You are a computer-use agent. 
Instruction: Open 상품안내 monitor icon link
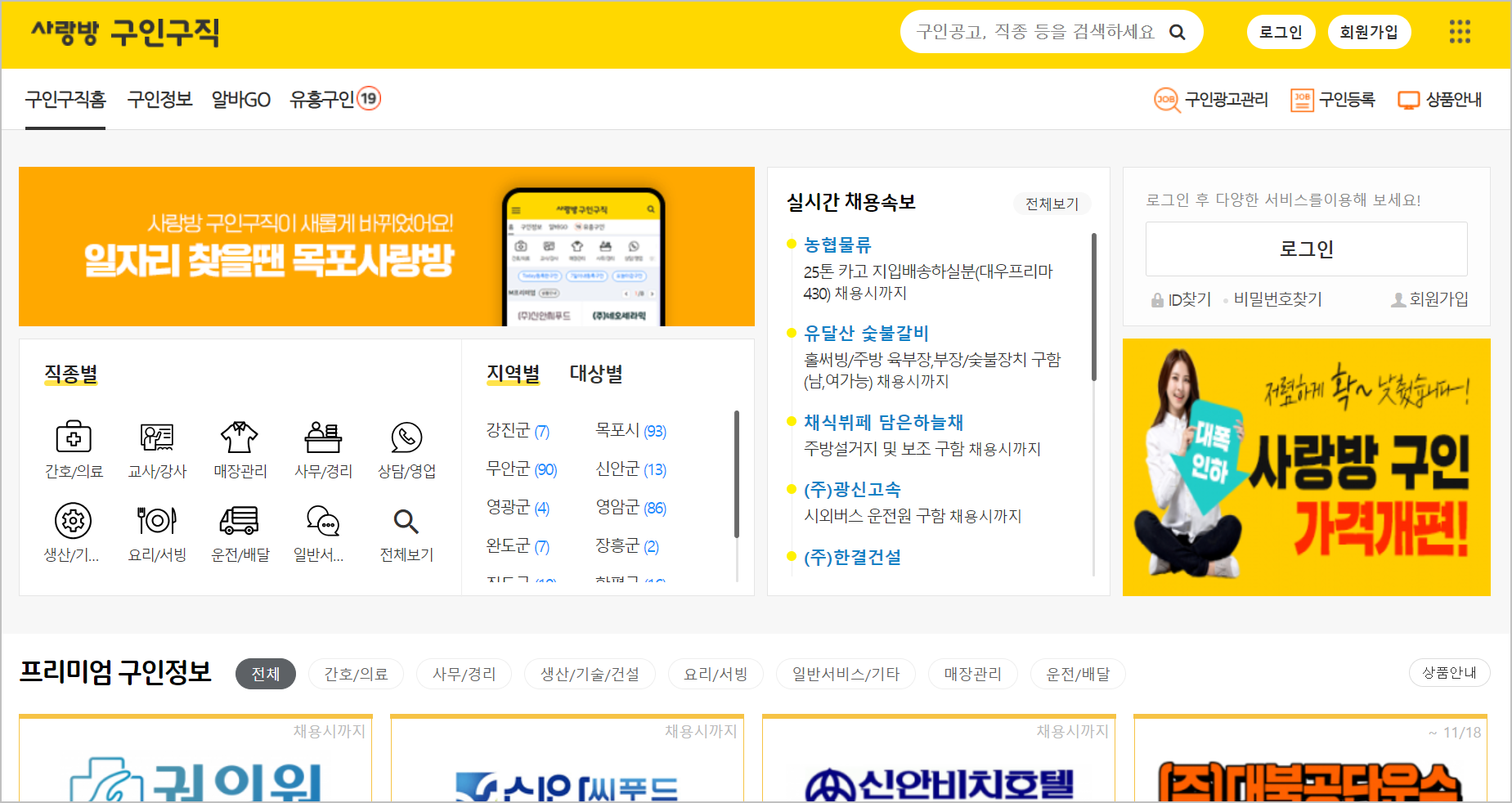[x=1440, y=100]
